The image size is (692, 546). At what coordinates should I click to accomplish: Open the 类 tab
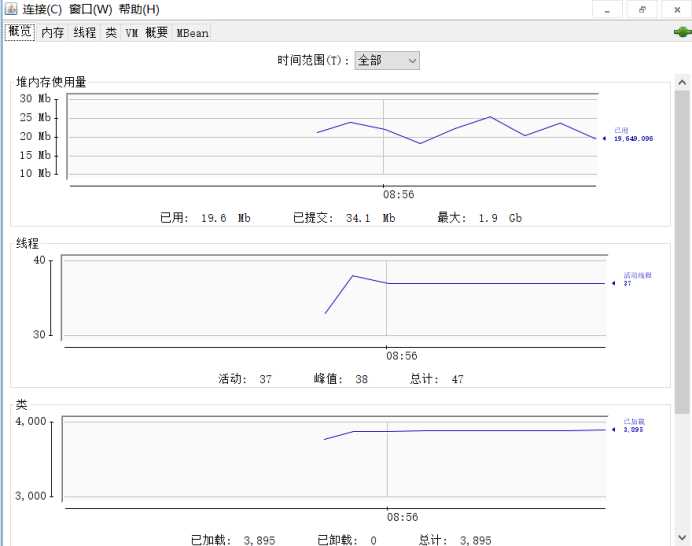coord(111,33)
